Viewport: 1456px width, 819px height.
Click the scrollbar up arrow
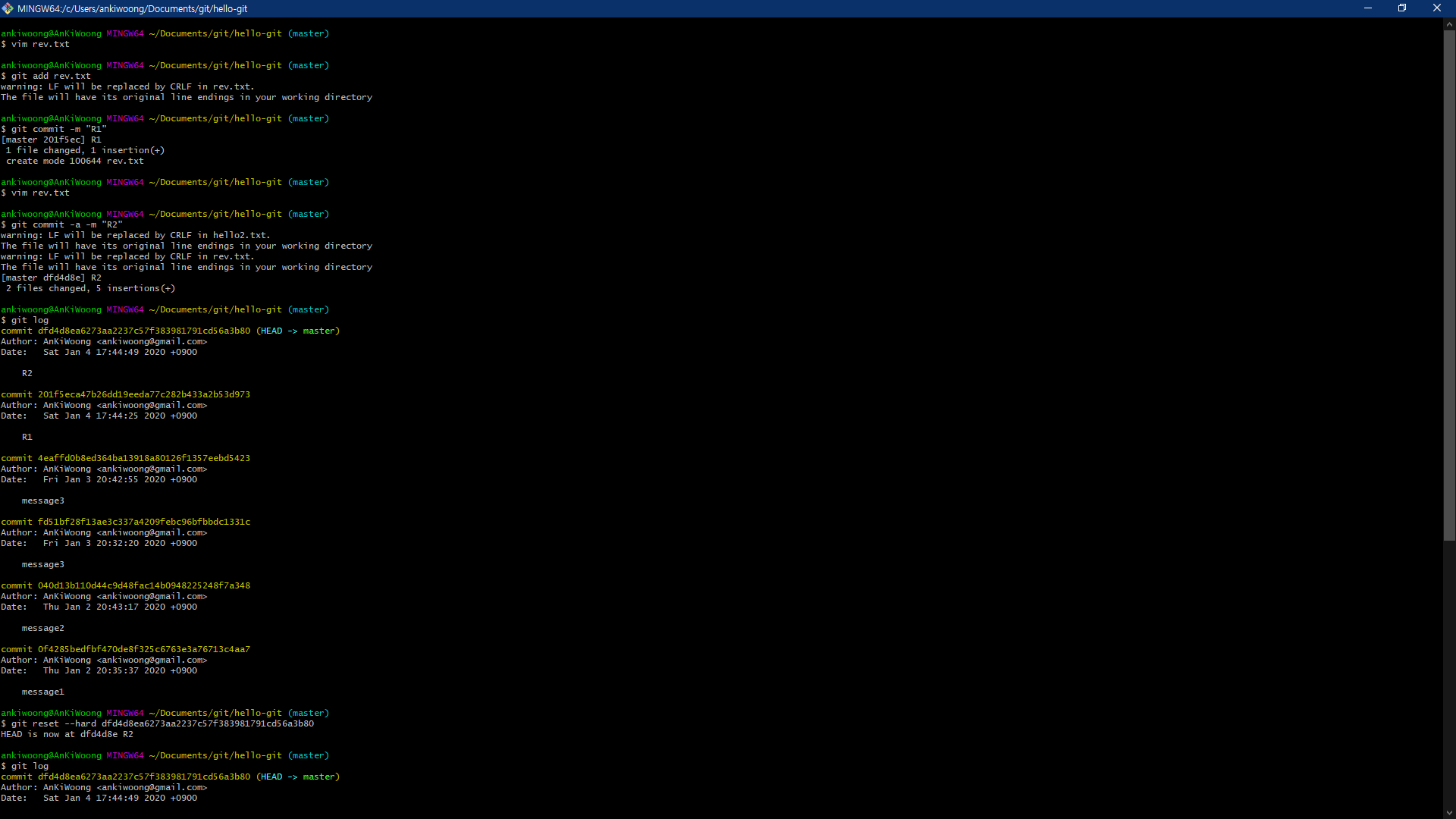[1449, 24]
